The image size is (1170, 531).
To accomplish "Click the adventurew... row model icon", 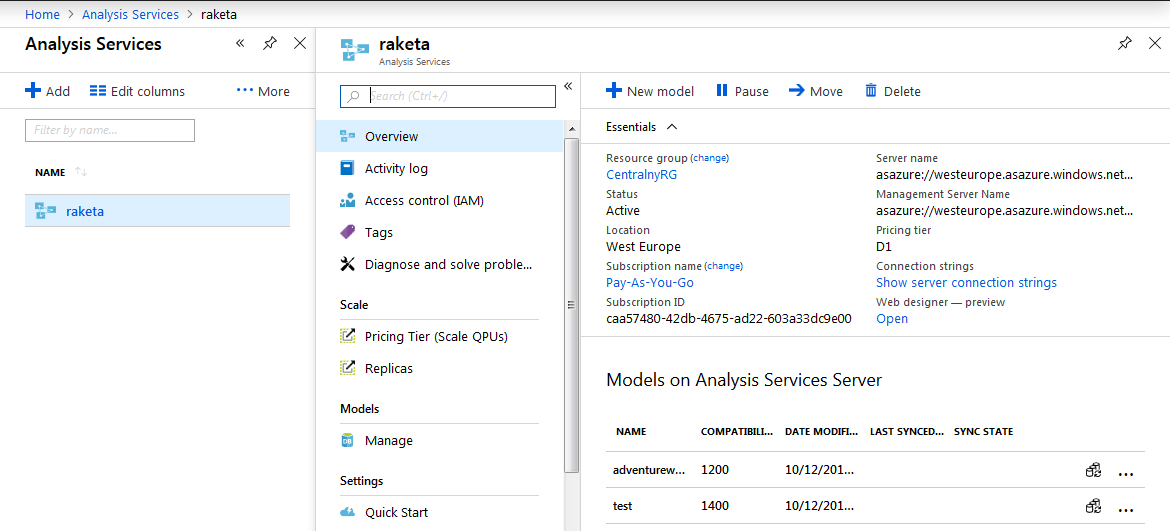I will (1093, 470).
